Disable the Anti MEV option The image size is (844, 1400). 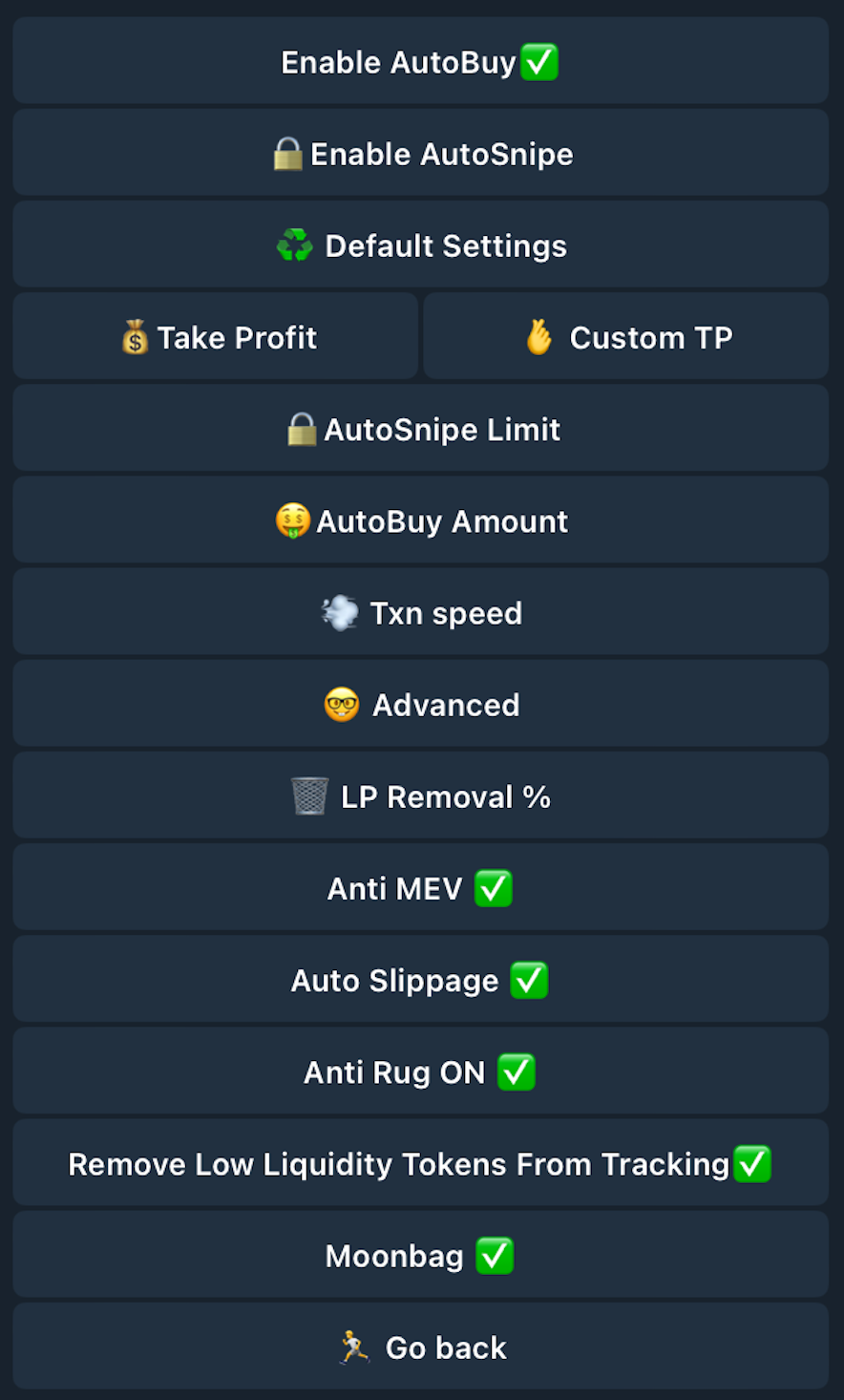[x=494, y=888]
